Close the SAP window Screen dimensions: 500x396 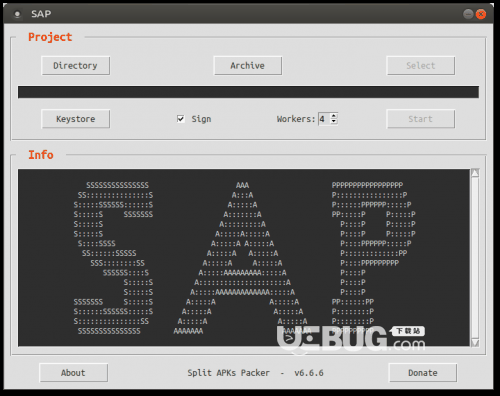click(481, 14)
